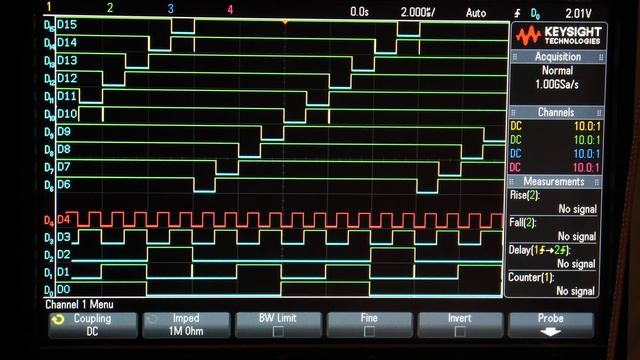Enable the Fine adjustment checkbox
This screenshot has height=360, width=640.
(x=369, y=331)
